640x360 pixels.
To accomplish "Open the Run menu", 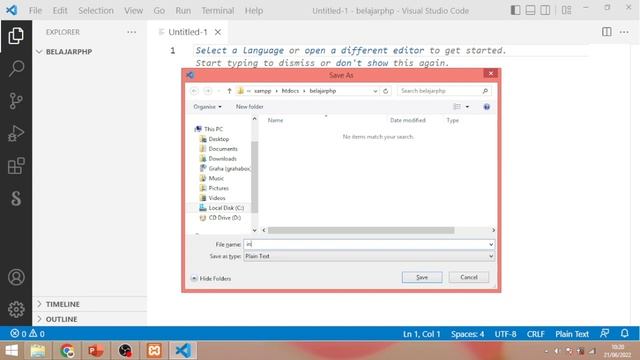I will pyautogui.click(x=183, y=11).
